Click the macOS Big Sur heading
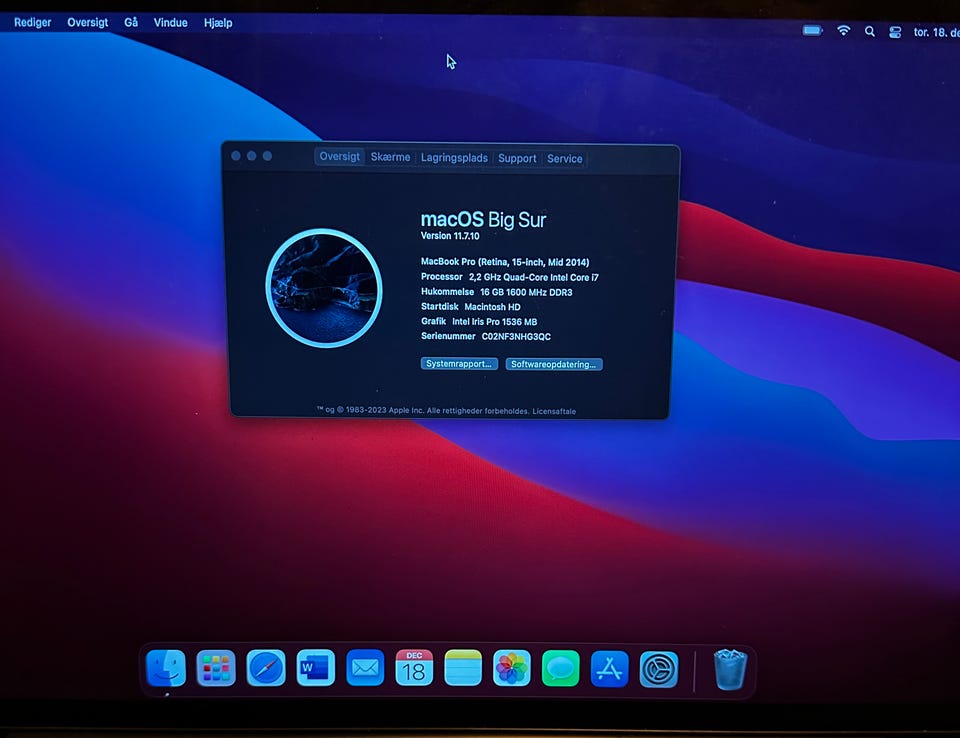 coord(483,219)
